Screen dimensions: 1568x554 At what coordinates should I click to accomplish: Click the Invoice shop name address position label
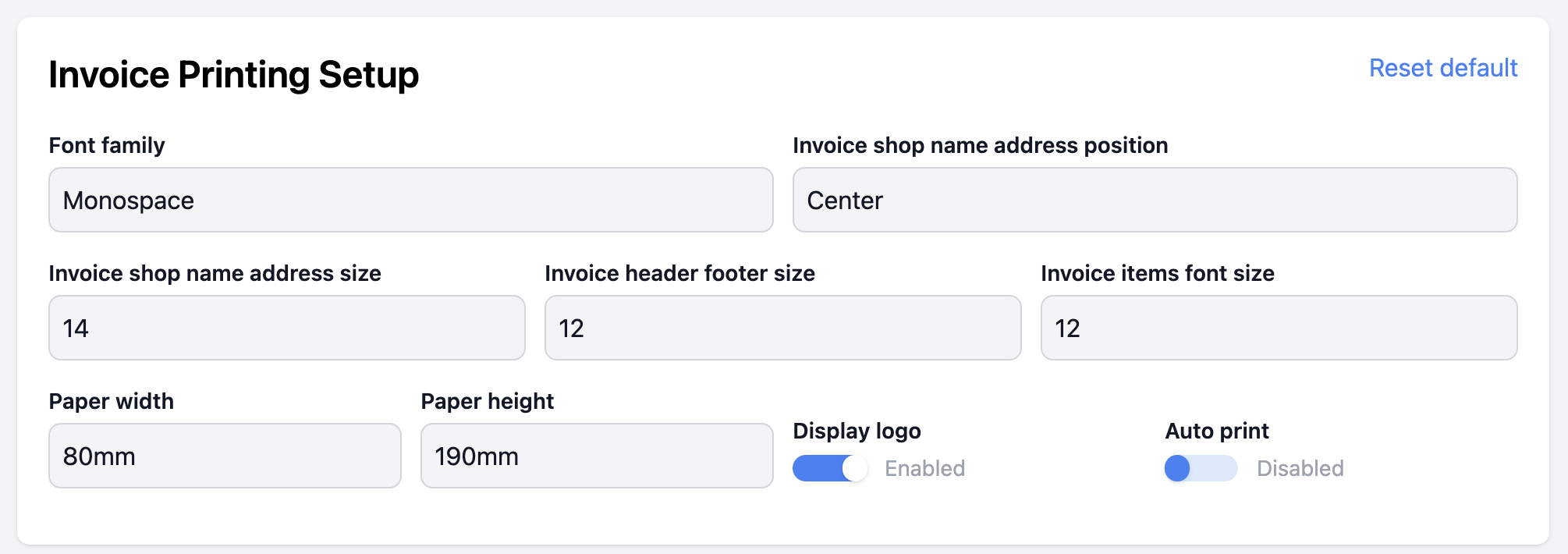pyautogui.click(x=980, y=145)
